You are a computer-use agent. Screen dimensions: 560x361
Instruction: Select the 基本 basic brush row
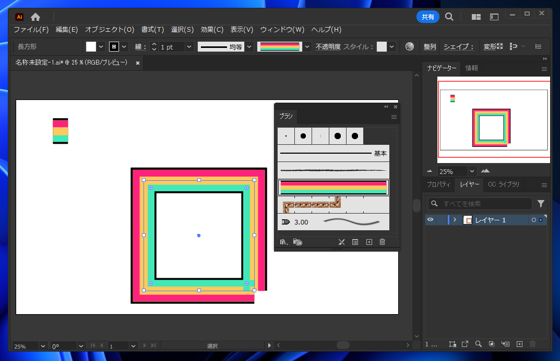(333, 154)
